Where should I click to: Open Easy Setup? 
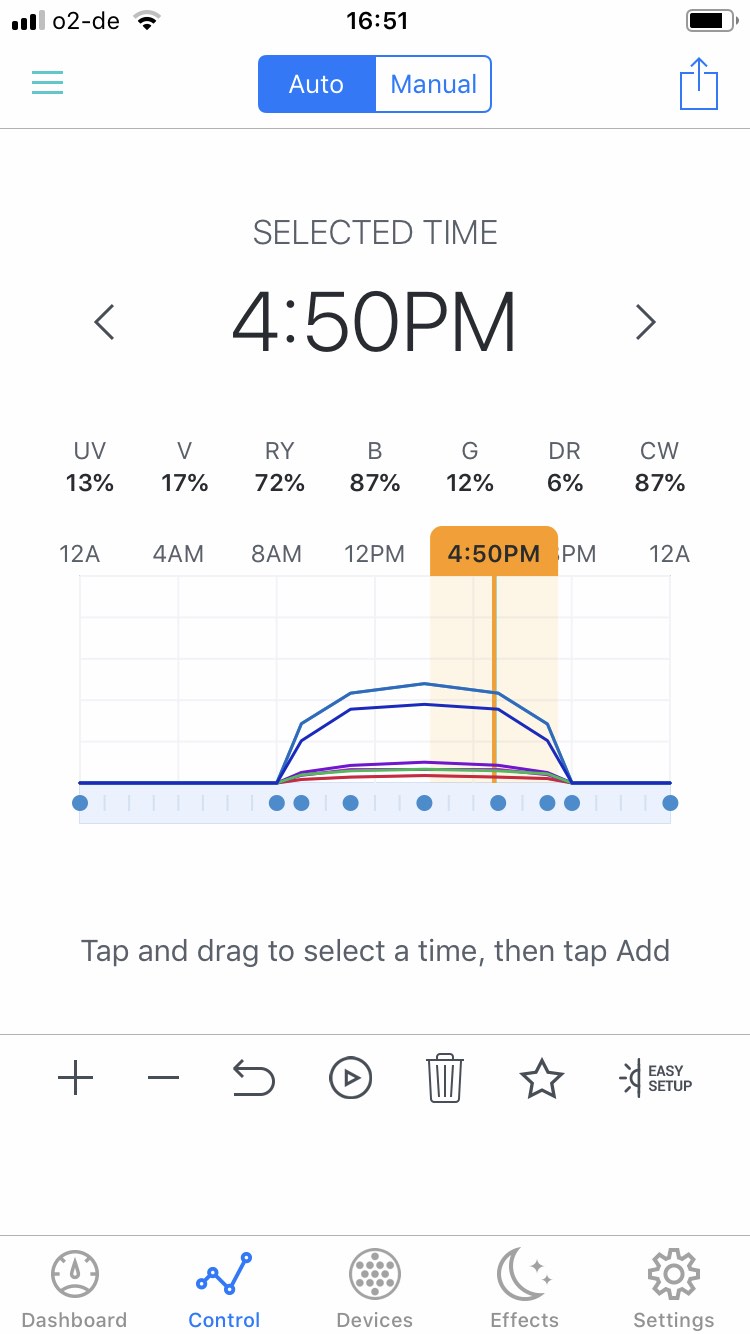pyautogui.click(x=656, y=1078)
